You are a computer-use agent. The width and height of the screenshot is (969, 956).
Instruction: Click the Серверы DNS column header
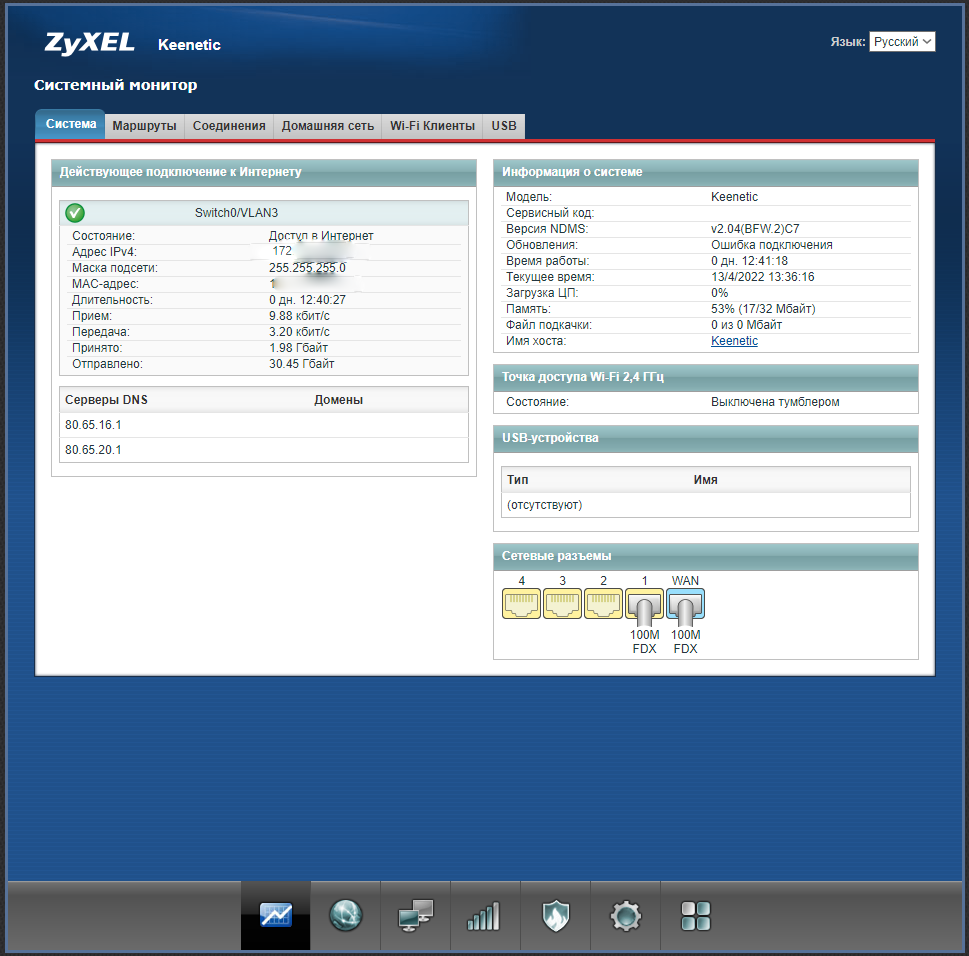106,400
